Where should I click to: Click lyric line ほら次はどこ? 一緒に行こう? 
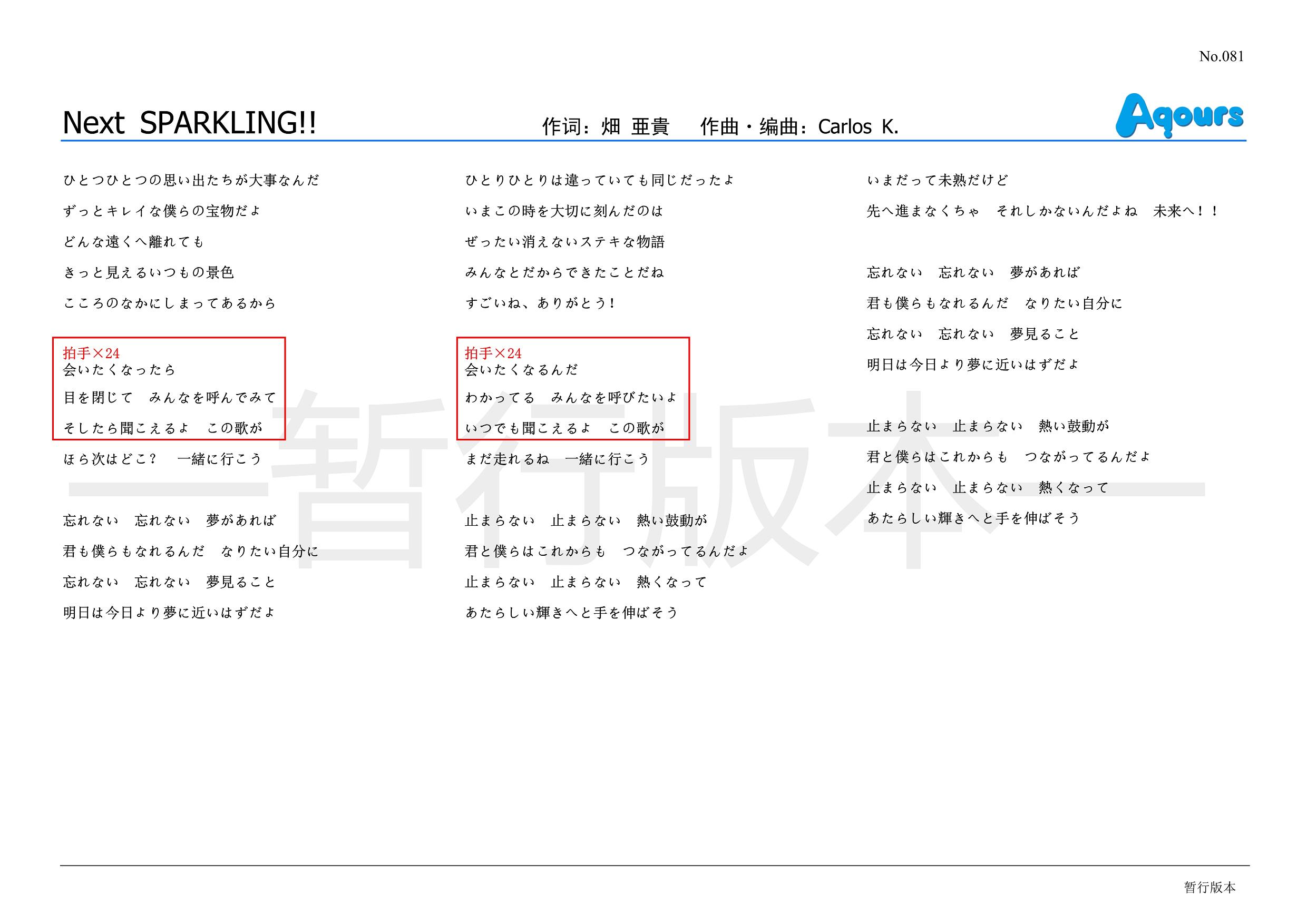coord(163,459)
